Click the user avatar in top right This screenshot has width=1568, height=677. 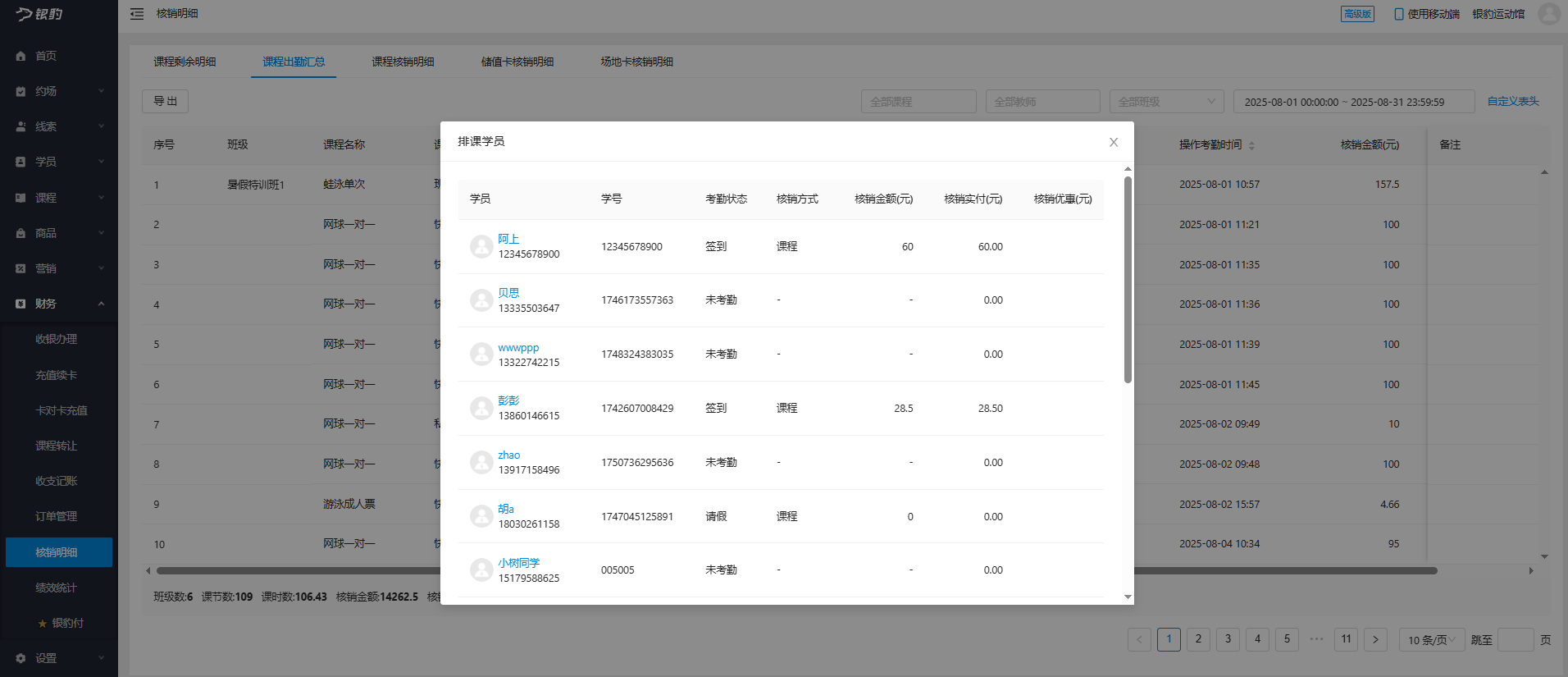(1548, 14)
